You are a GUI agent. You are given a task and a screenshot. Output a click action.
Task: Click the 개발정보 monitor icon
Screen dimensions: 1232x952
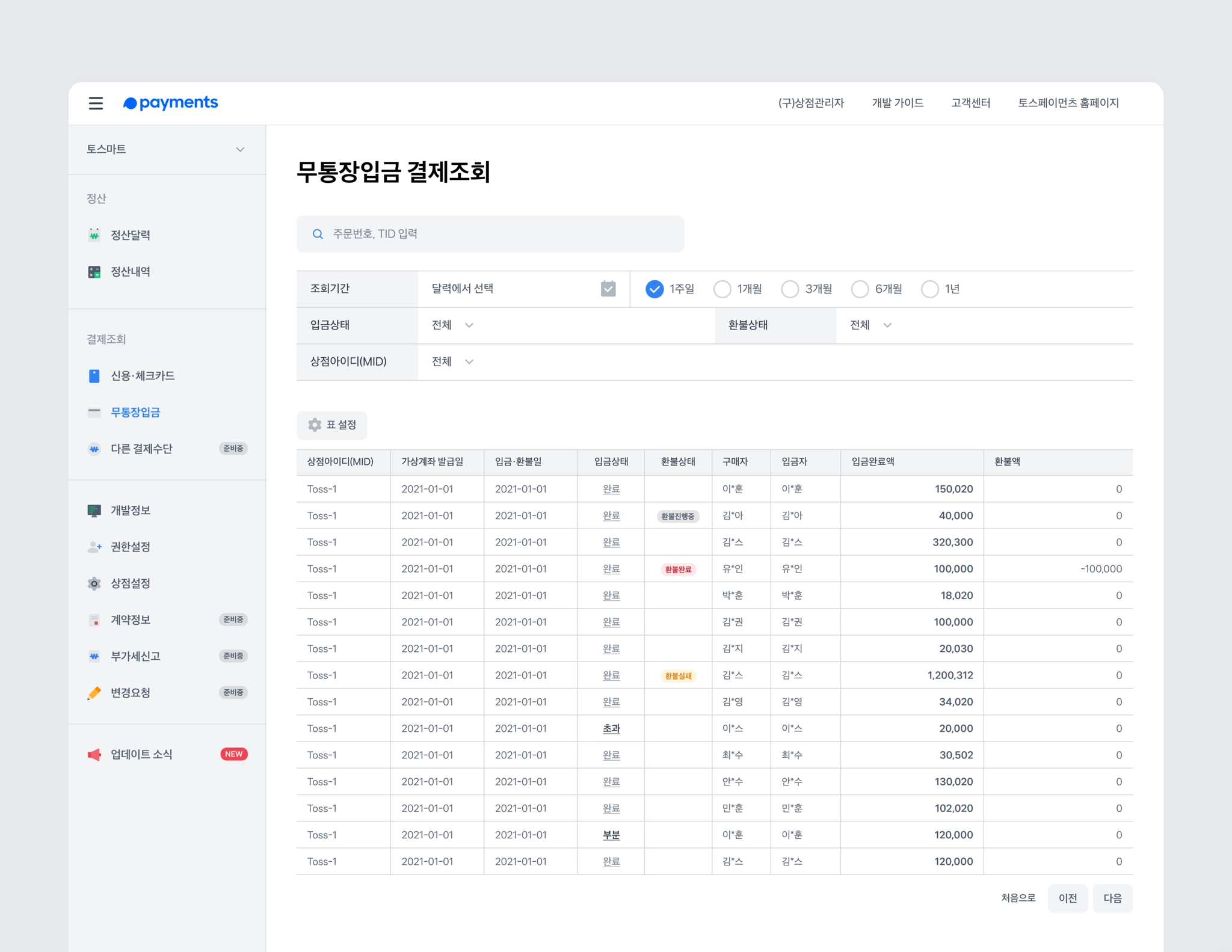(94, 511)
